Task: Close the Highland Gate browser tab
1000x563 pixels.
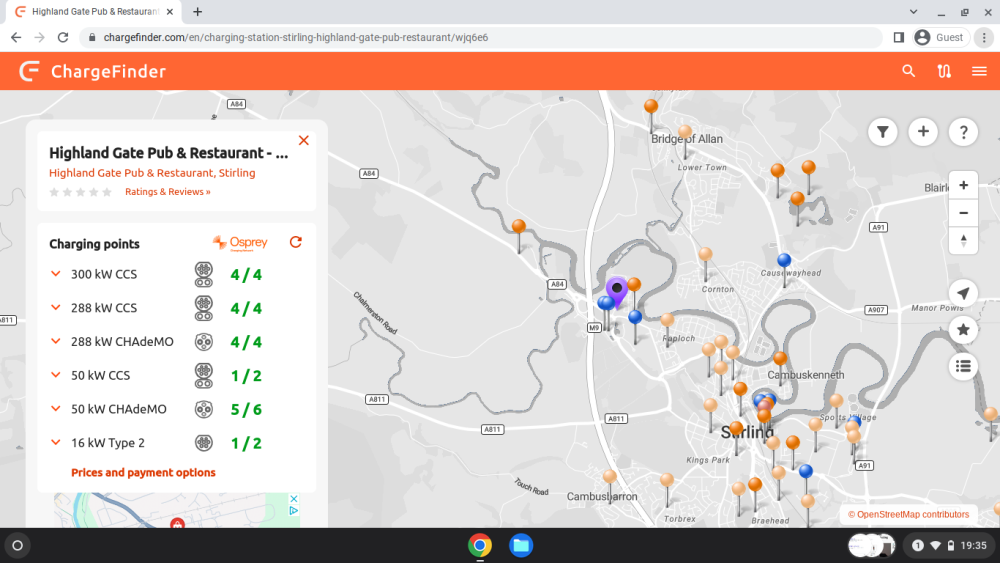Action: click(x=170, y=11)
